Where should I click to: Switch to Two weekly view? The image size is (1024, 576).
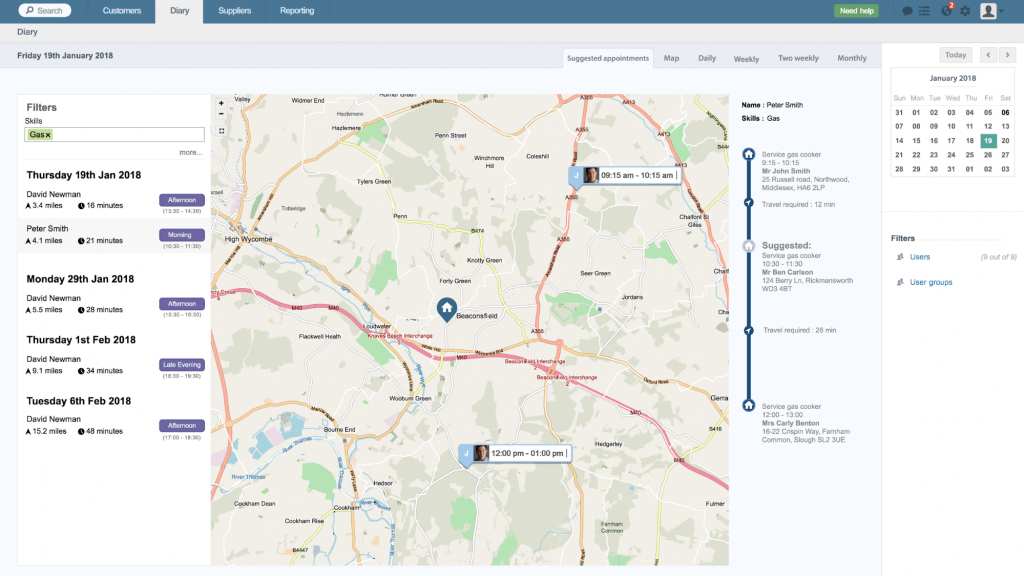(x=798, y=58)
